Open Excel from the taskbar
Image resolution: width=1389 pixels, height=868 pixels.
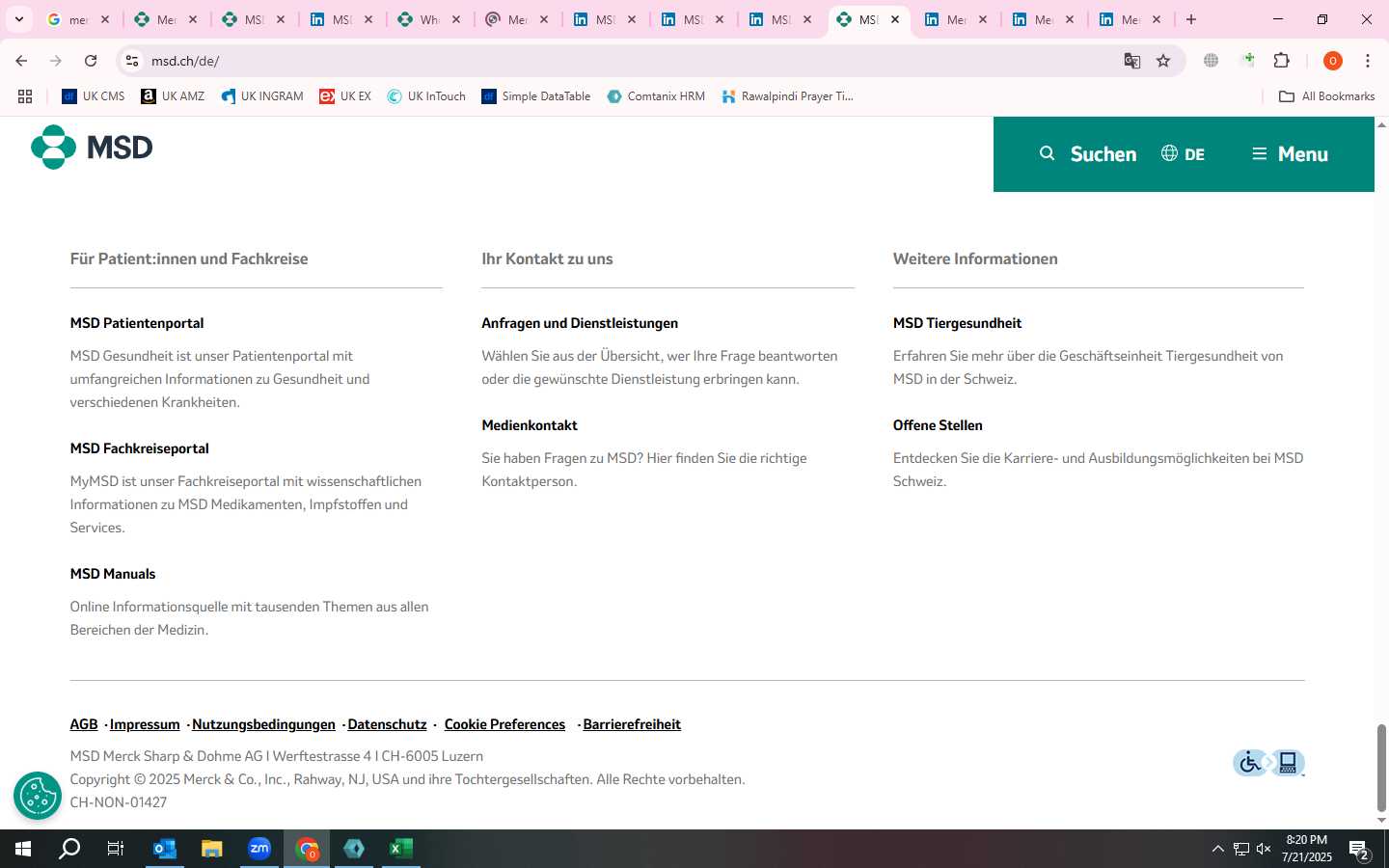tap(401, 849)
